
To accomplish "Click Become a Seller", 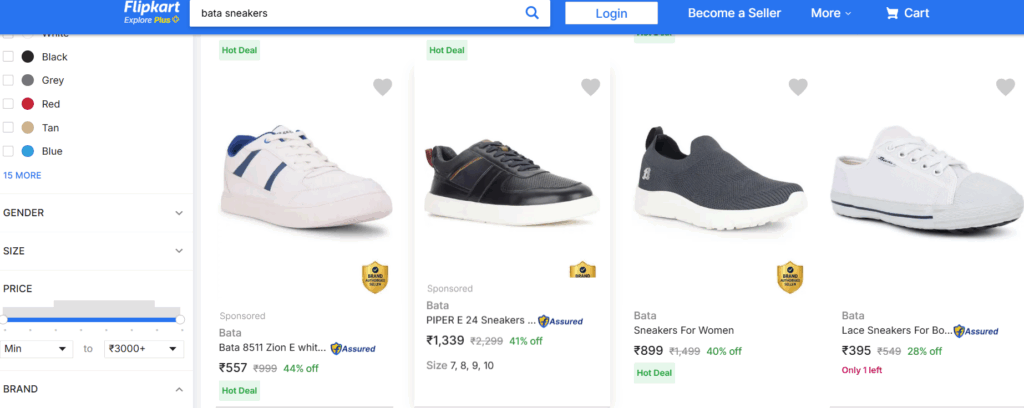I will 734,13.
